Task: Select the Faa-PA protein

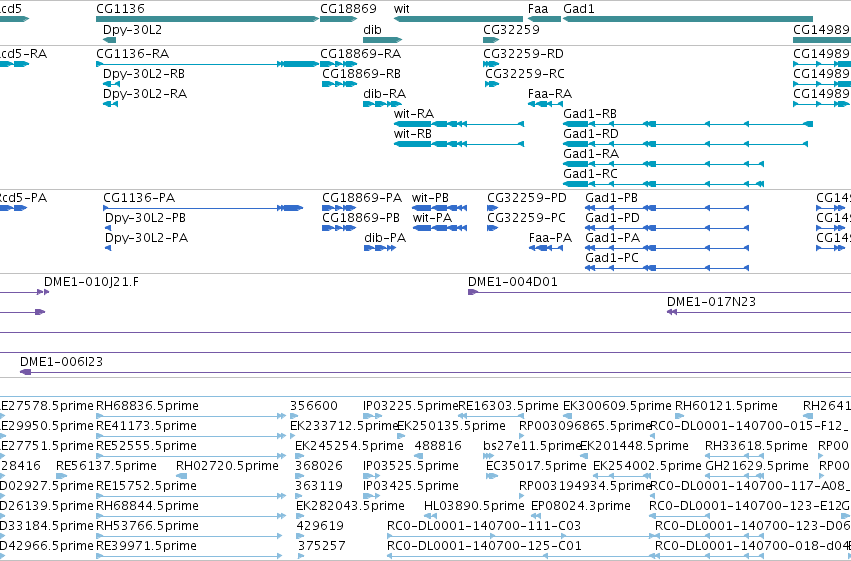Action: 546,248
